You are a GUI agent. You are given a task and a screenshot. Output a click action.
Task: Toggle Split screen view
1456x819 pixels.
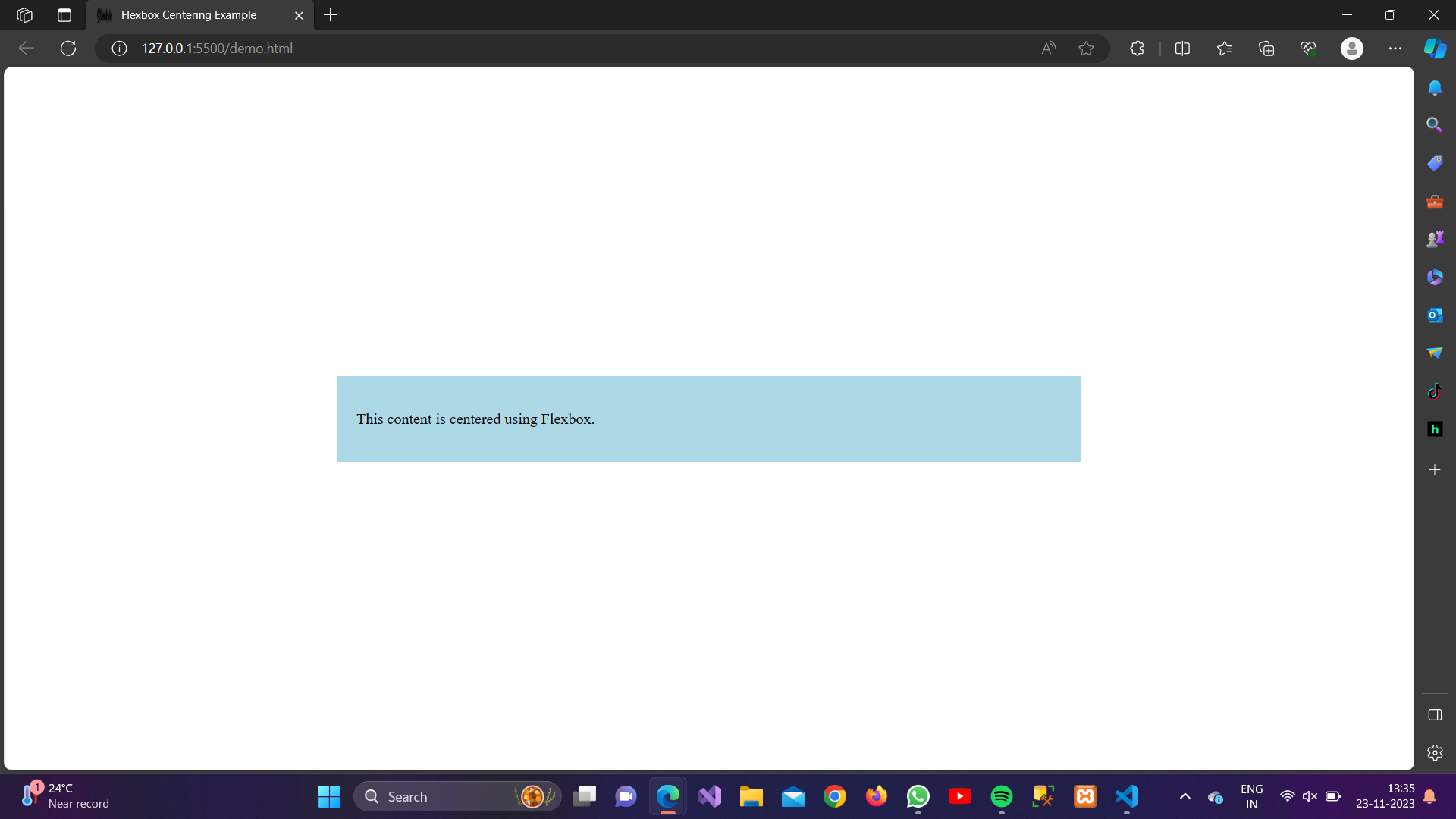pos(1182,49)
